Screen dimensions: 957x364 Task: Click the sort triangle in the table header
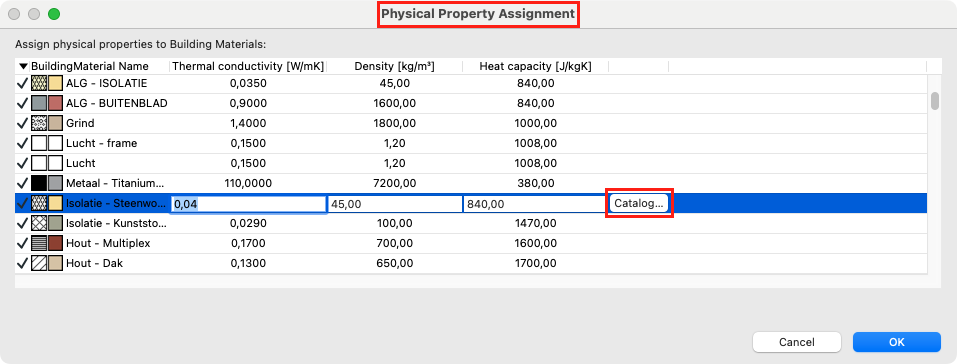[23, 66]
